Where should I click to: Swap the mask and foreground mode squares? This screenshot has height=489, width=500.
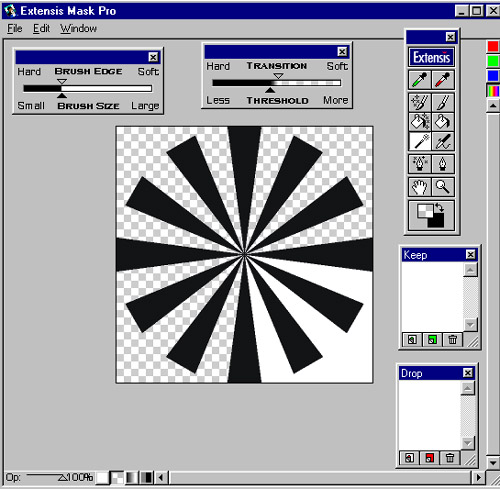[440, 208]
